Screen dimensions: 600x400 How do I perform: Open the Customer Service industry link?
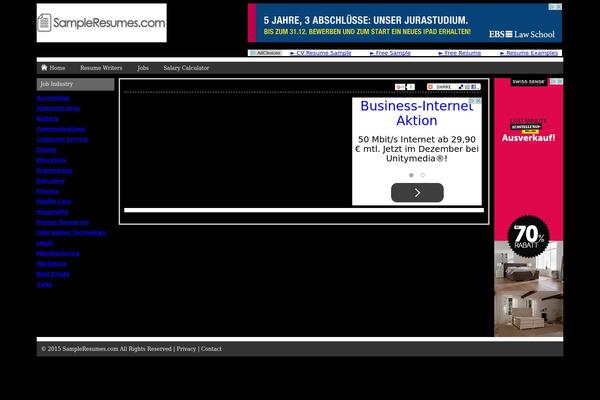[x=62, y=139]
